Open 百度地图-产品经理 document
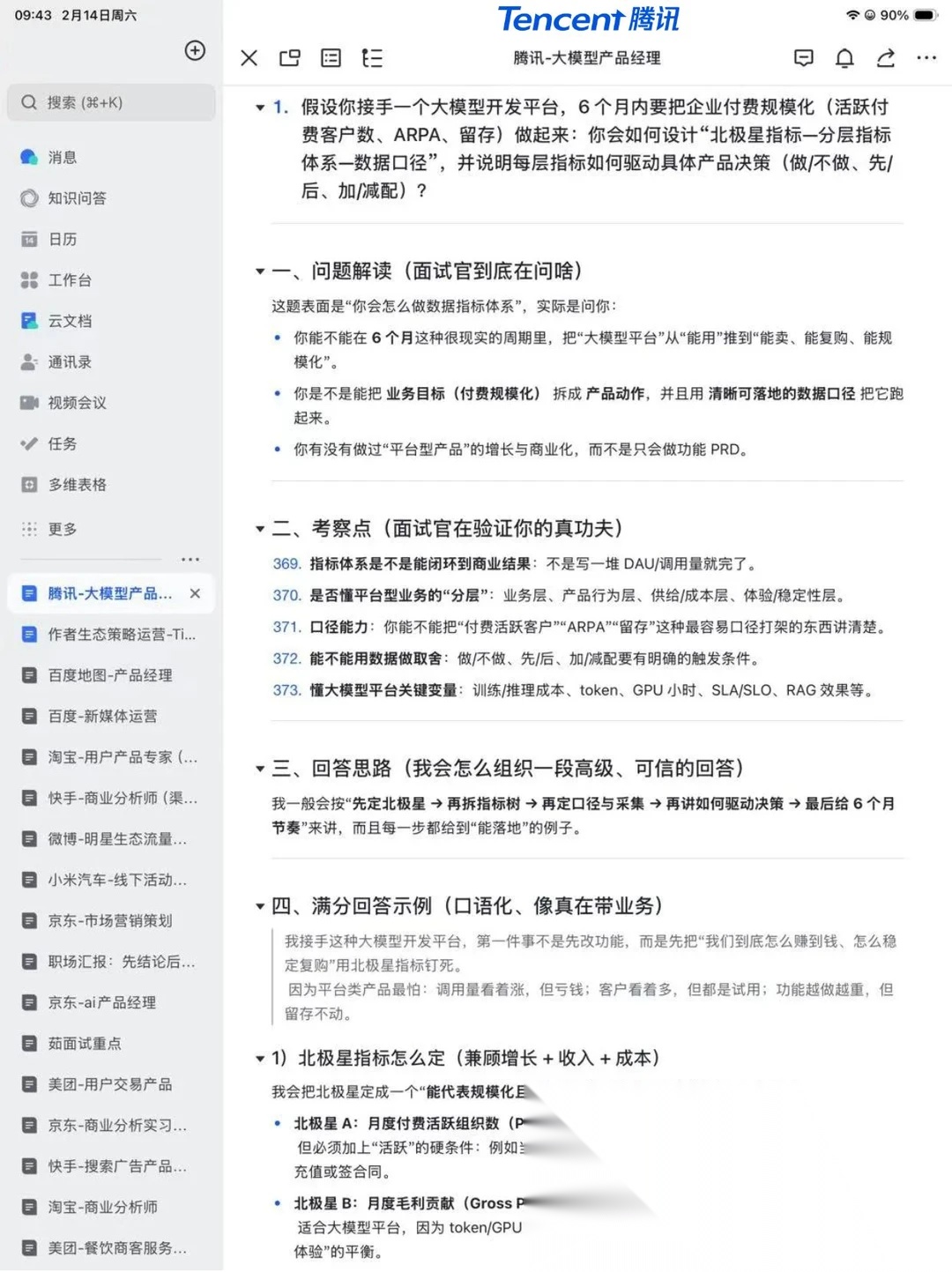Screen dimensions: 952x1272 (111, 675)
